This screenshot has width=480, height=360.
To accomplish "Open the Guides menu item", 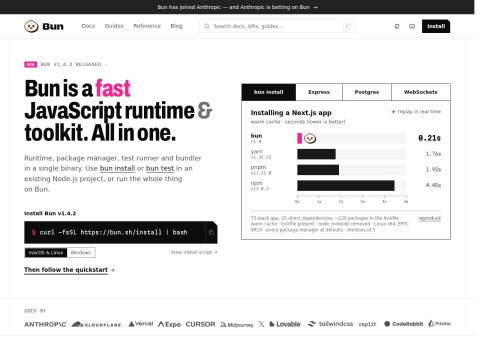I will tap(114, 26).
